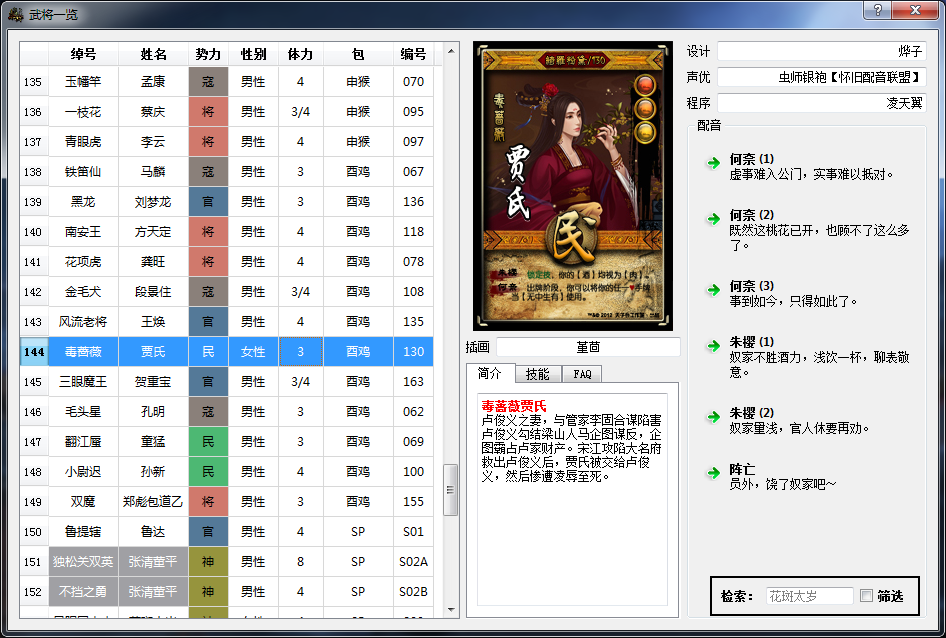Switch to the 简介 tab
946x638 pixels.
490,373
